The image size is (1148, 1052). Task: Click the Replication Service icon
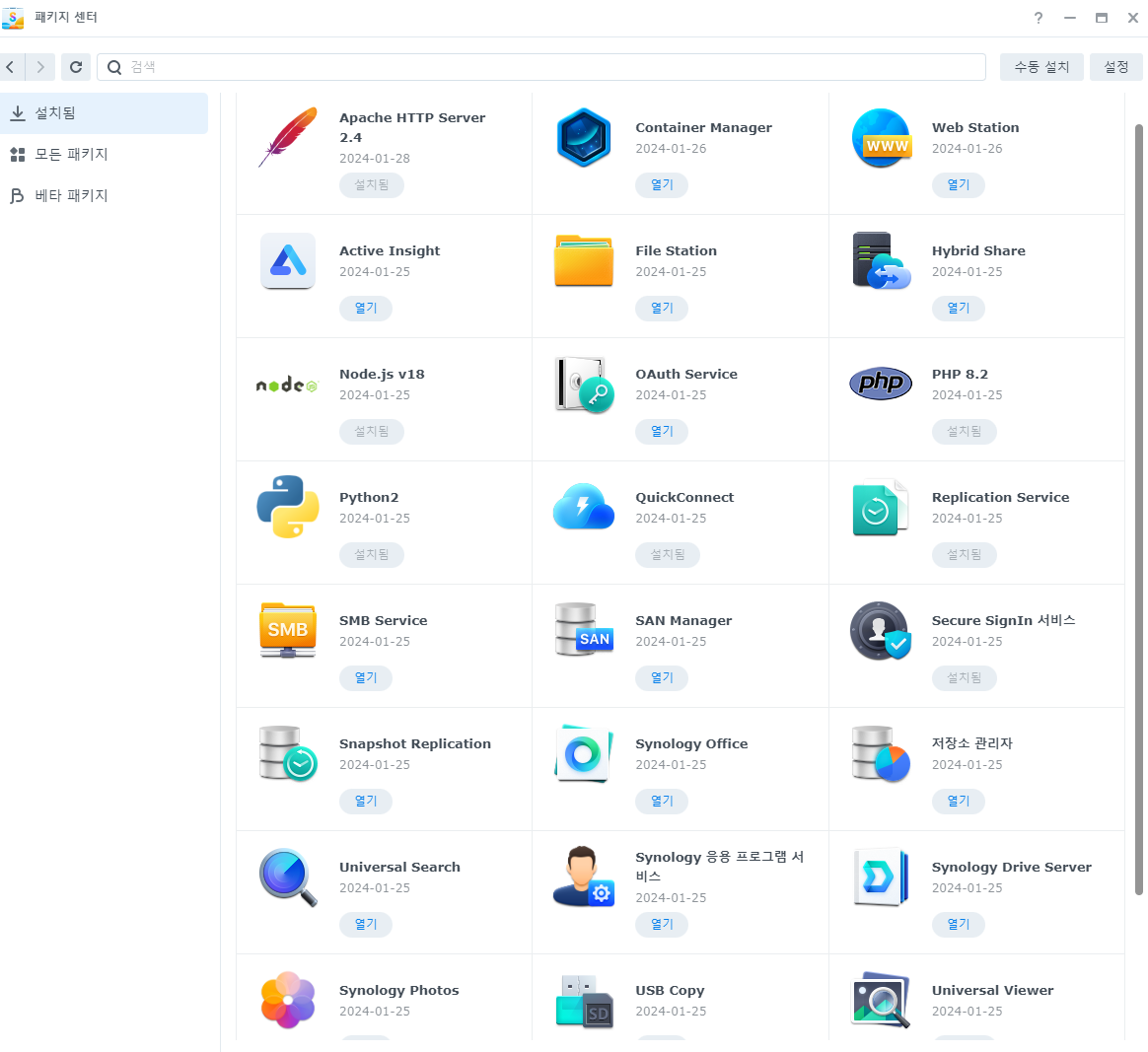880,508
